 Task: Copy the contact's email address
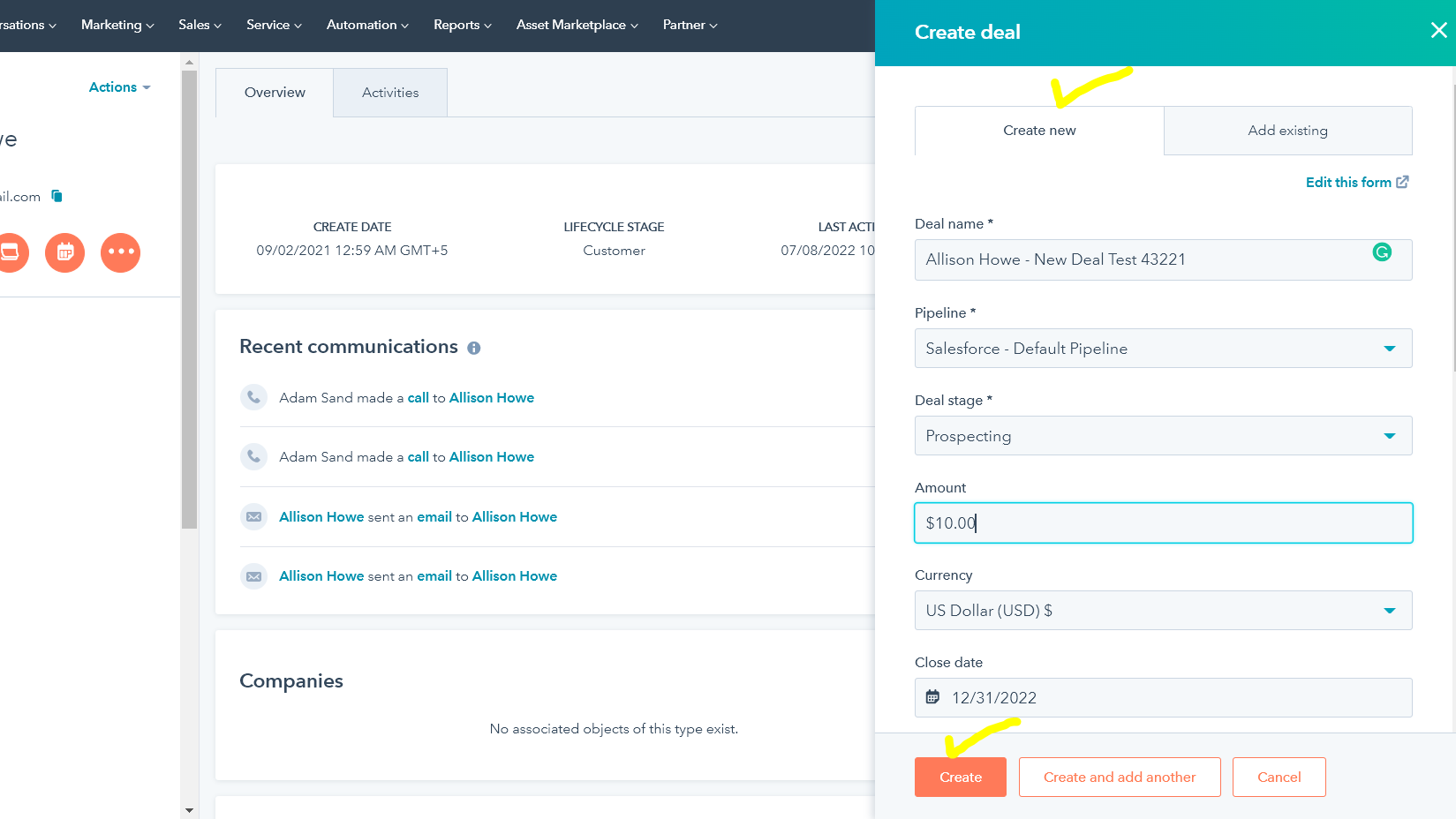click(56, 196)
